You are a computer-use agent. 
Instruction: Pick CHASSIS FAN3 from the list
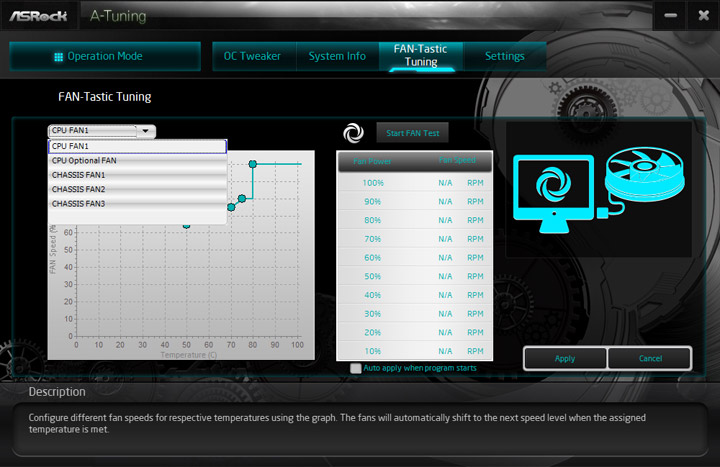[137, 203]
